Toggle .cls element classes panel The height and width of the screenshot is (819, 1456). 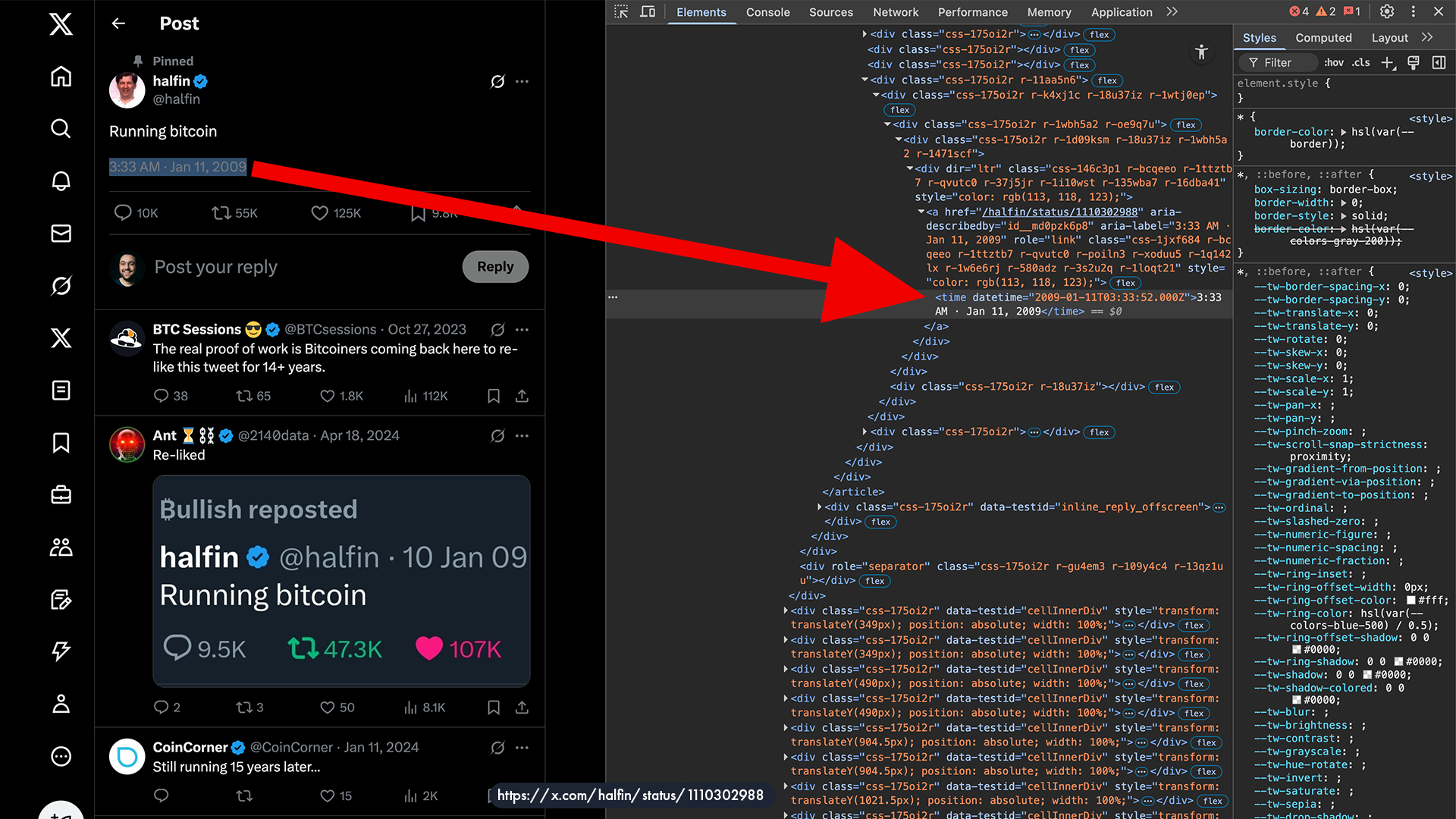pos(1361,63)
